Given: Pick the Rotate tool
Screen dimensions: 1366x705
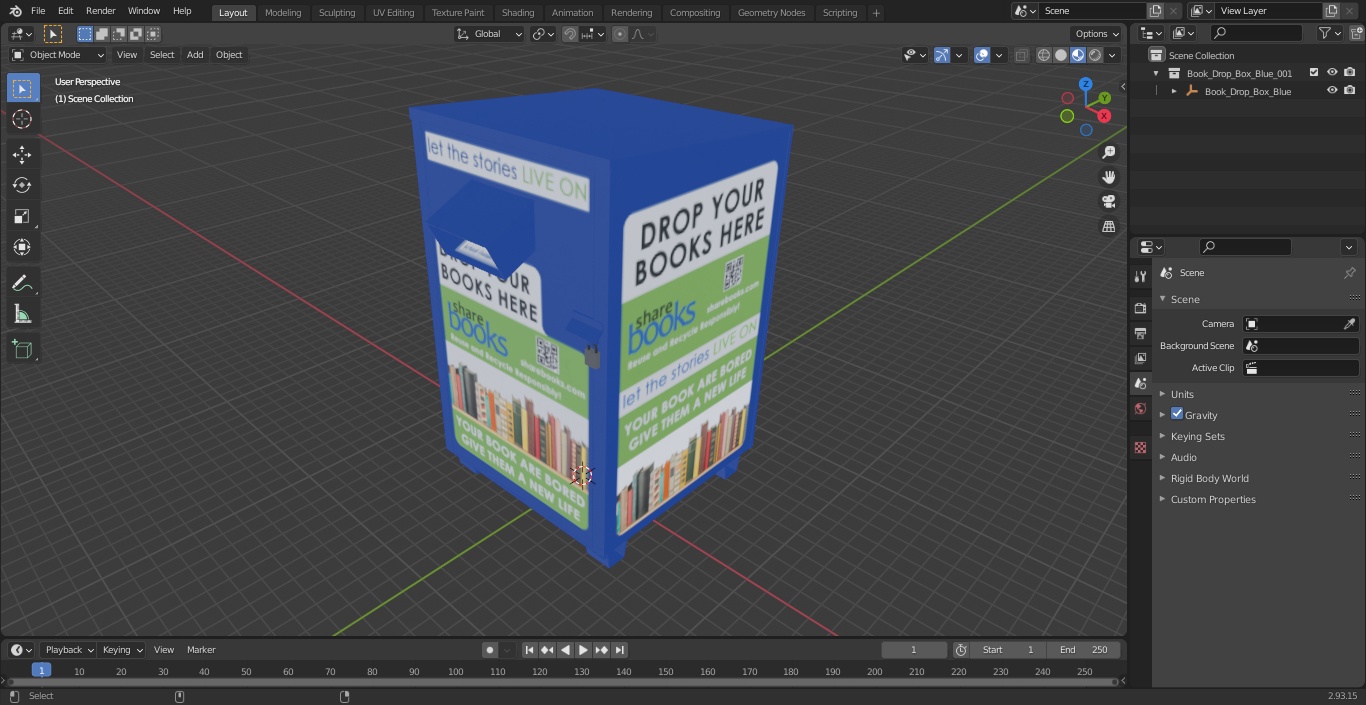Looking at the screenshot, I should point(22,185).
